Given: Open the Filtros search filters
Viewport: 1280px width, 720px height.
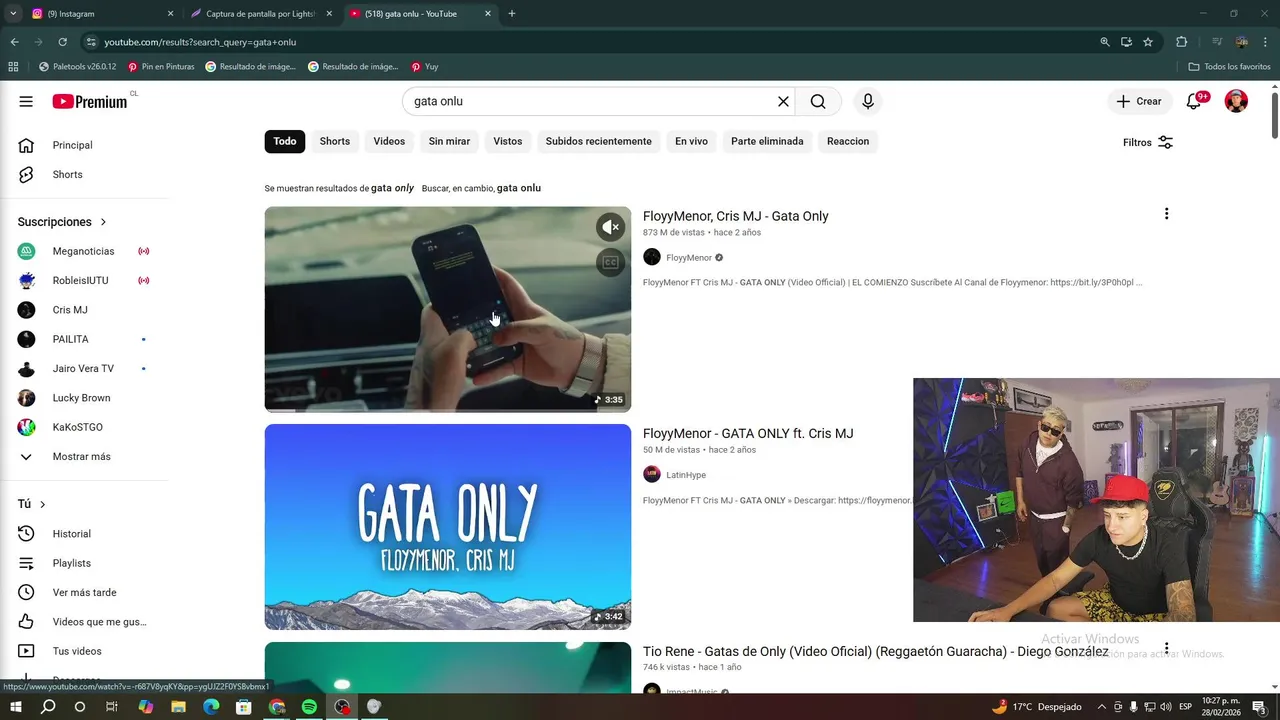Looking at the screenshot, I should pos(1148,142).
